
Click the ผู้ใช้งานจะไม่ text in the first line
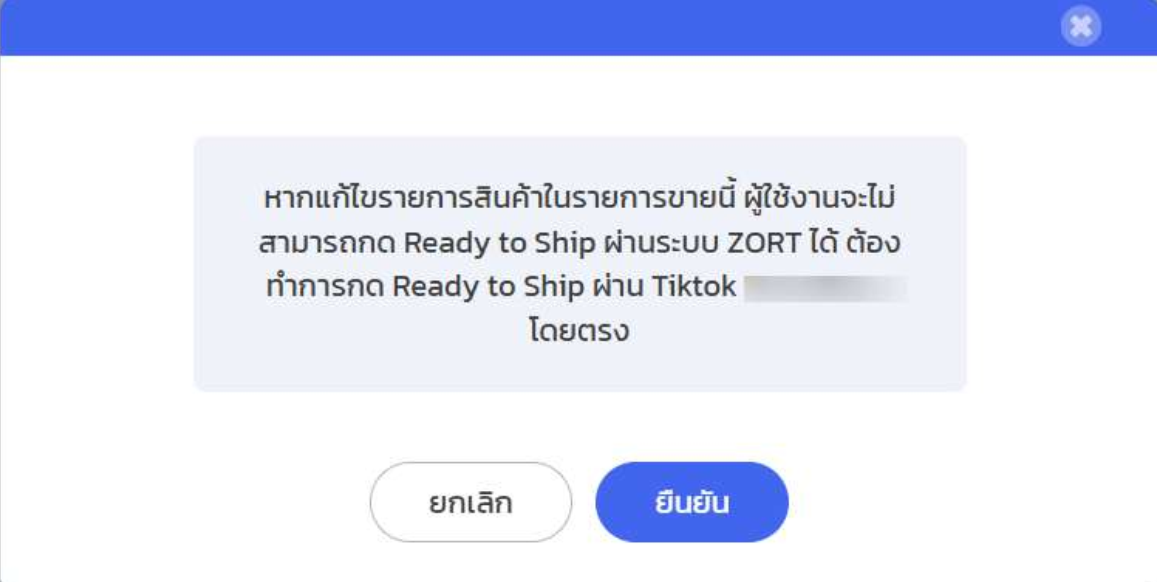click(x=822, y=199)
